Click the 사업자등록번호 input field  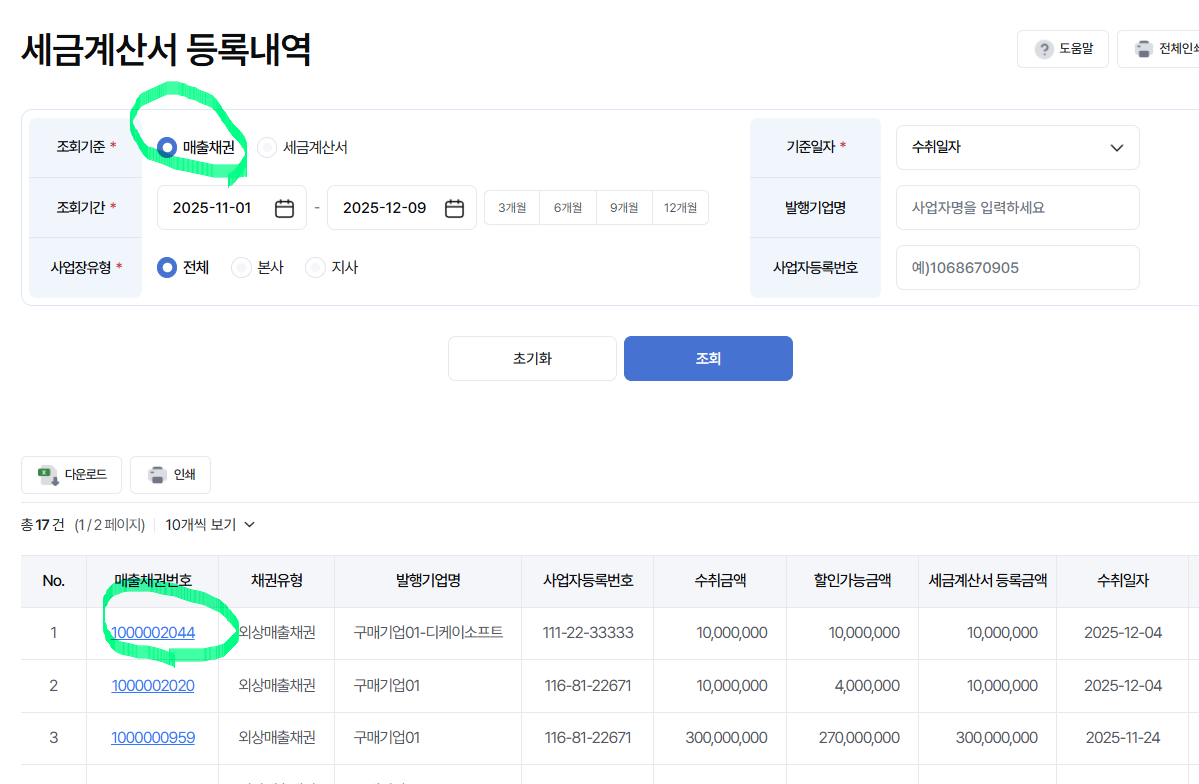[1017, 268]
